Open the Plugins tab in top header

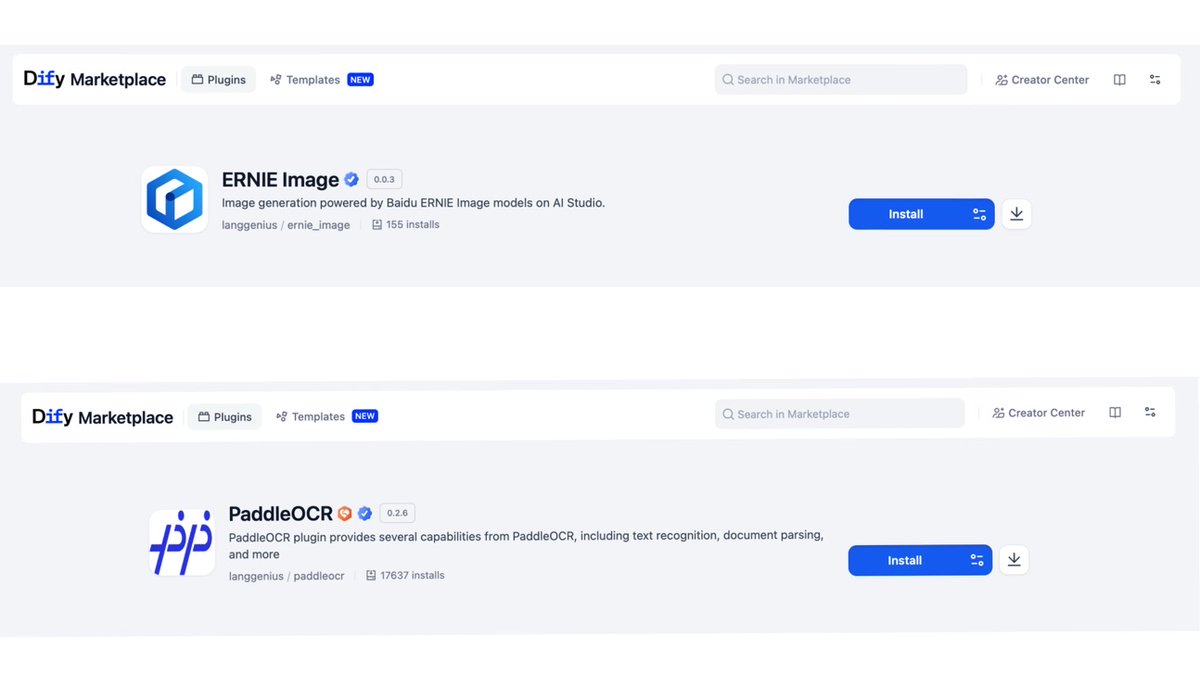tap(218, 79)
